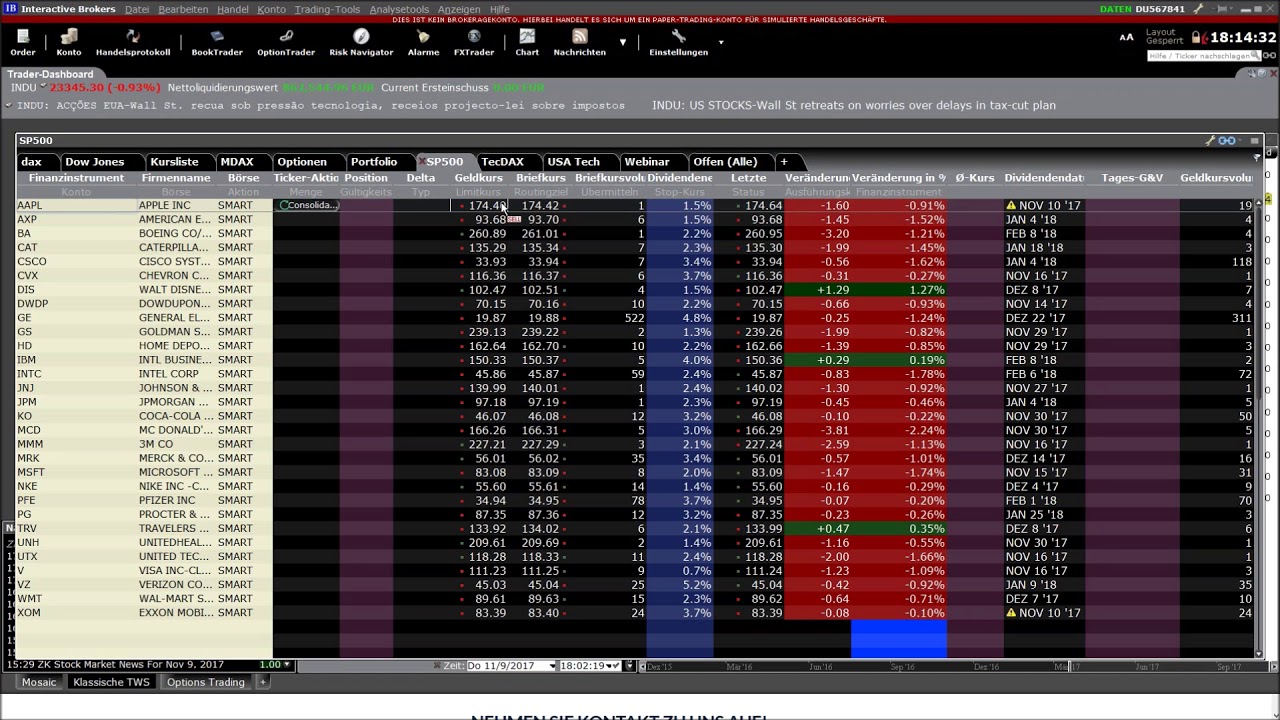Switch to the MDAX tab
Screen dimensions: 1280x720
pyautogui.click(x=237, y=162)
